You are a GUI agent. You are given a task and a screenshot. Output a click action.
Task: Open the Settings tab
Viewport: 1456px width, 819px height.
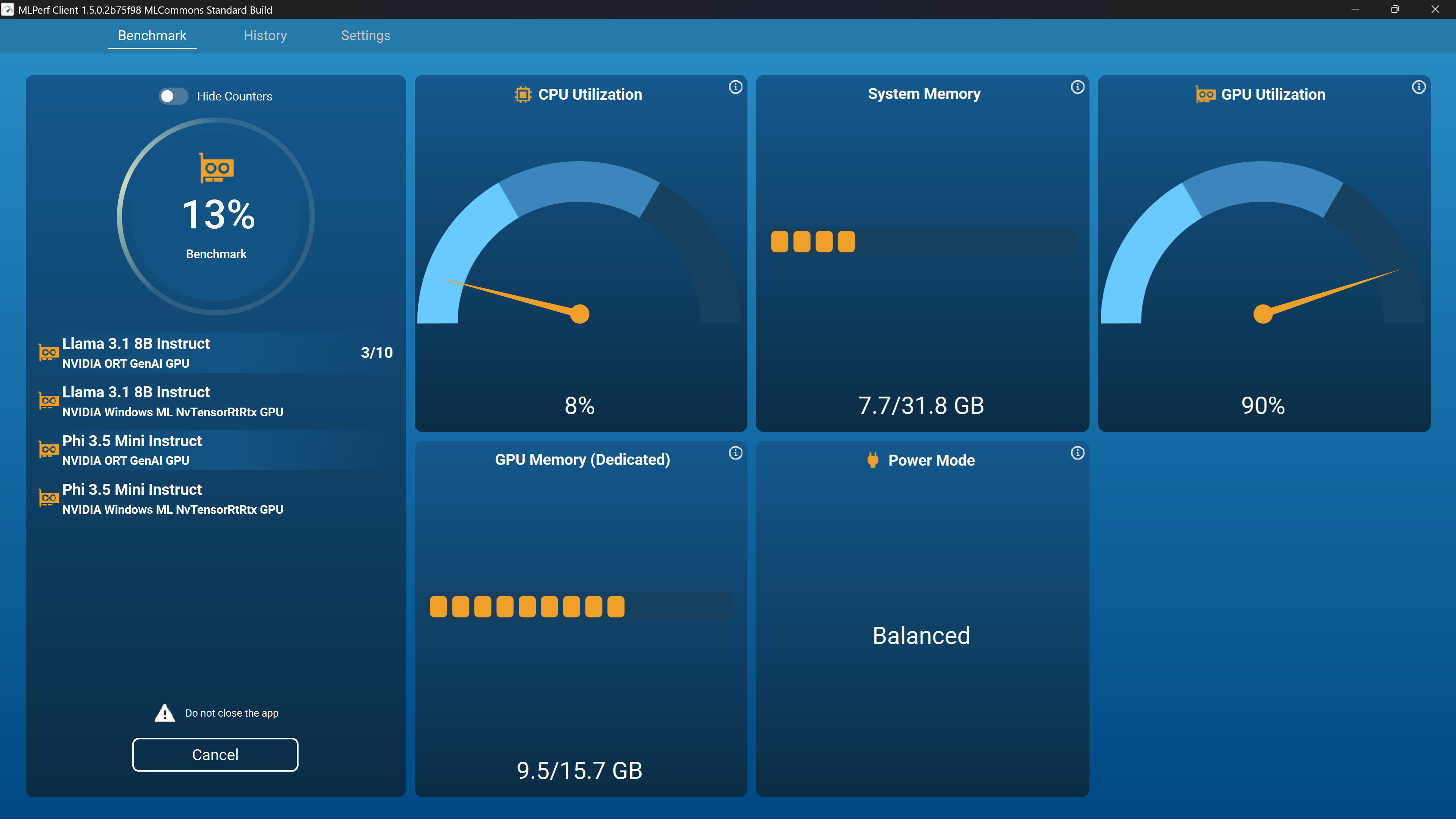[x=366, y=36]
